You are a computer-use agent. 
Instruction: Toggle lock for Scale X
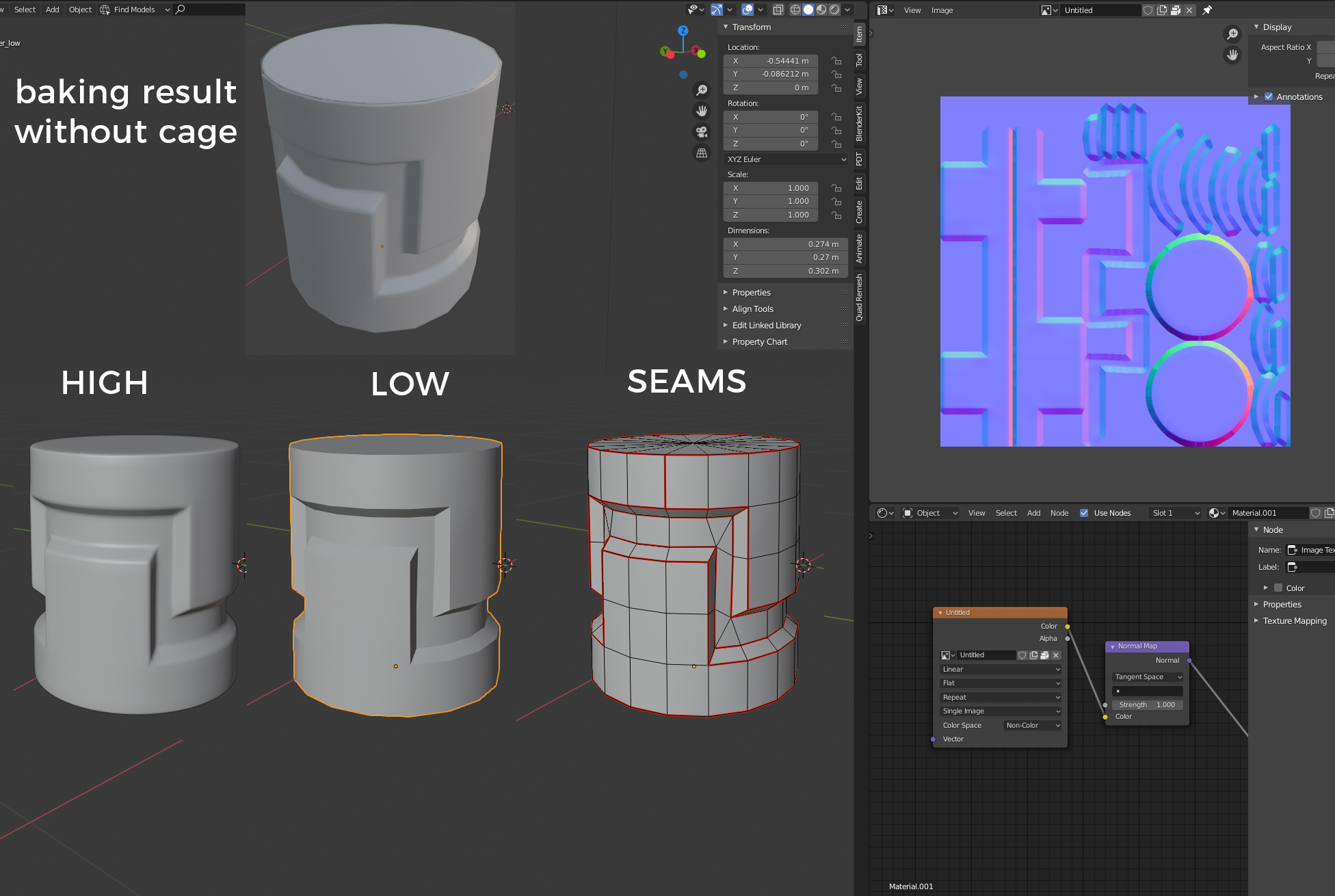(x=836, y=188)
